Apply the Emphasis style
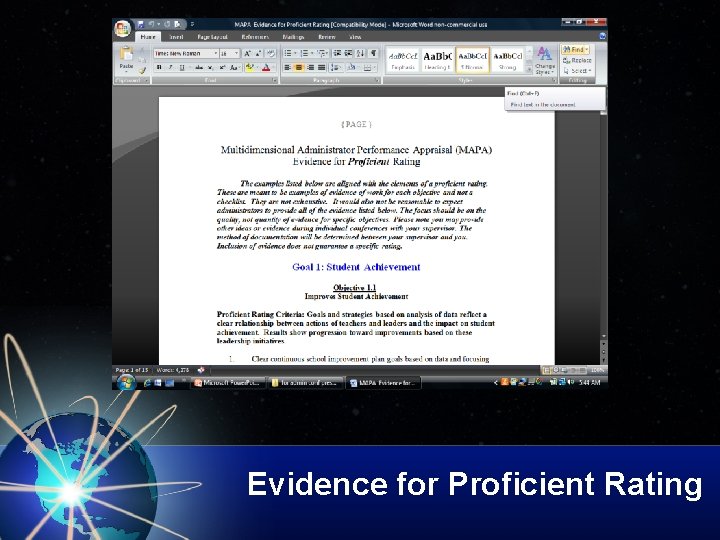Screen dimensions: 720x540 click(403, 60)
